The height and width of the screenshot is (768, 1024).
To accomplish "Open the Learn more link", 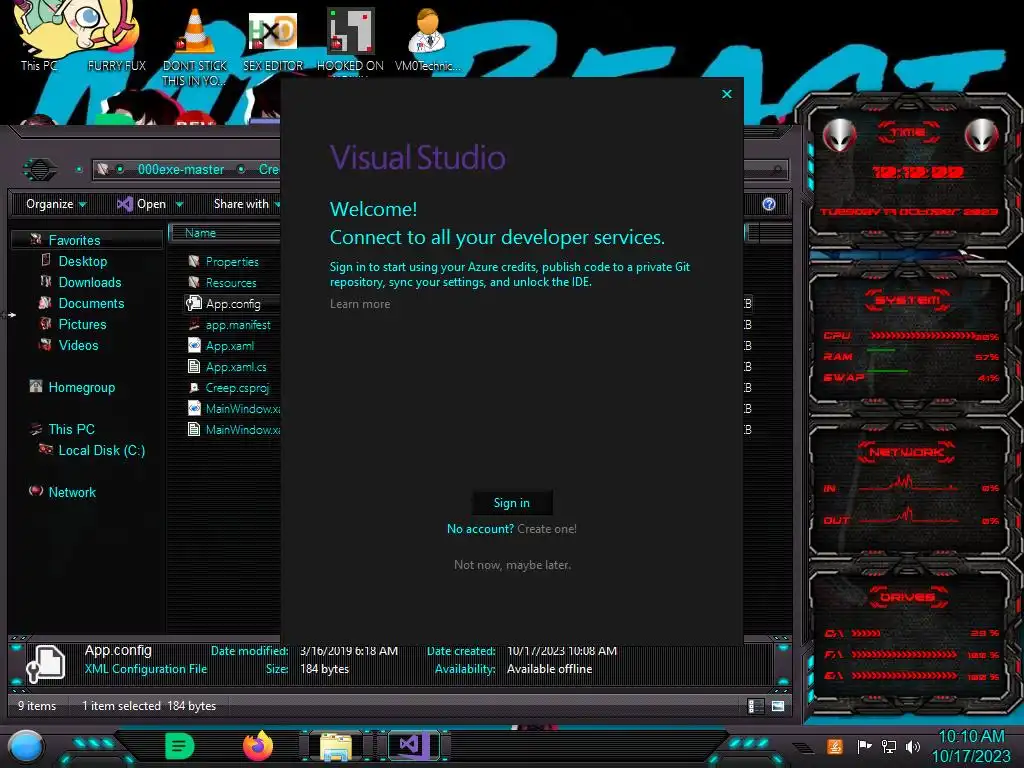I will click(x=360, y=304).
